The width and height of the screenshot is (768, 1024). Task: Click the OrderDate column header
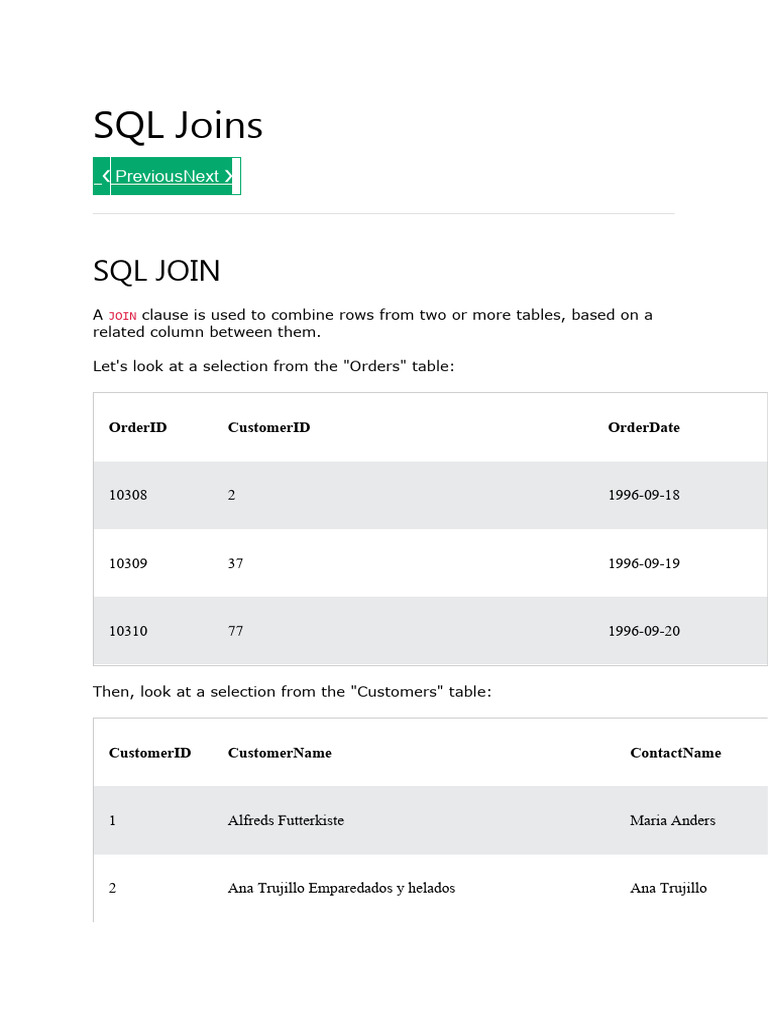pyautogui.click(x=643, y=427)
